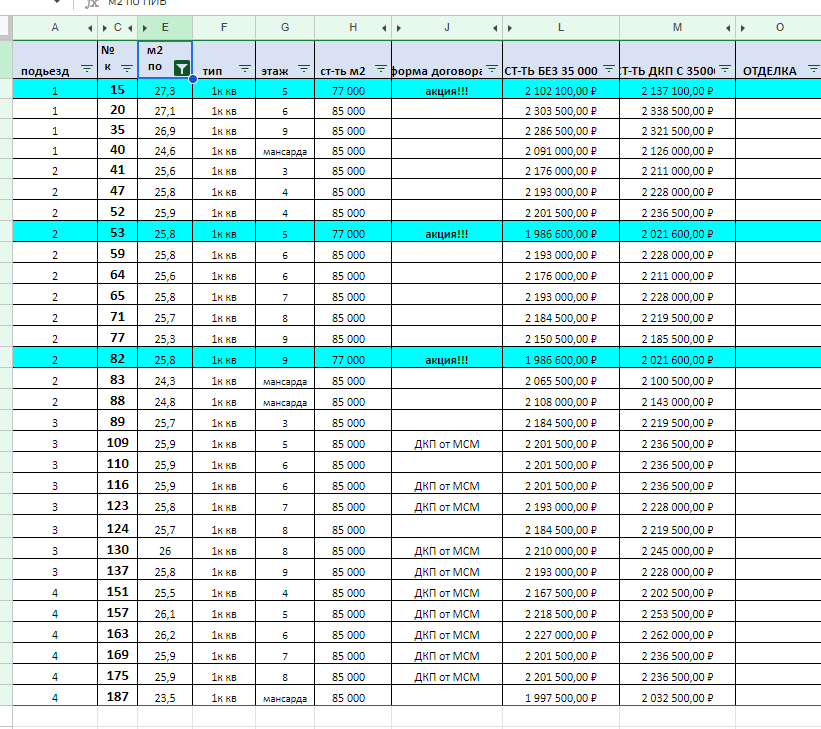Open the filter for the подьезд column
Image resolution: width=821 pixels, height=729 pixels.
[x=86, y=69]
